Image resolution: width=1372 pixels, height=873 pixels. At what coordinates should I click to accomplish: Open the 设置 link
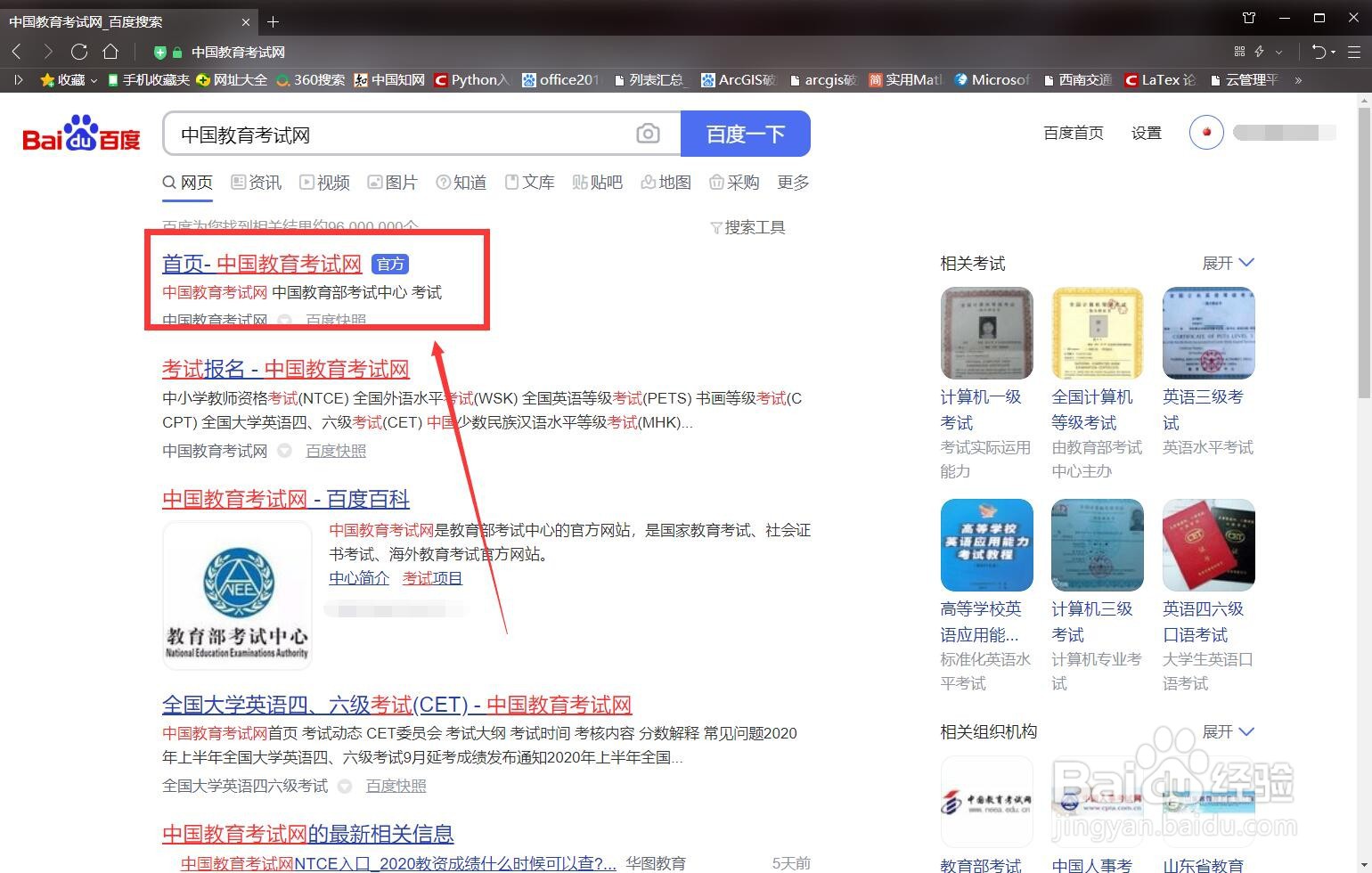tap(1147, 133)
